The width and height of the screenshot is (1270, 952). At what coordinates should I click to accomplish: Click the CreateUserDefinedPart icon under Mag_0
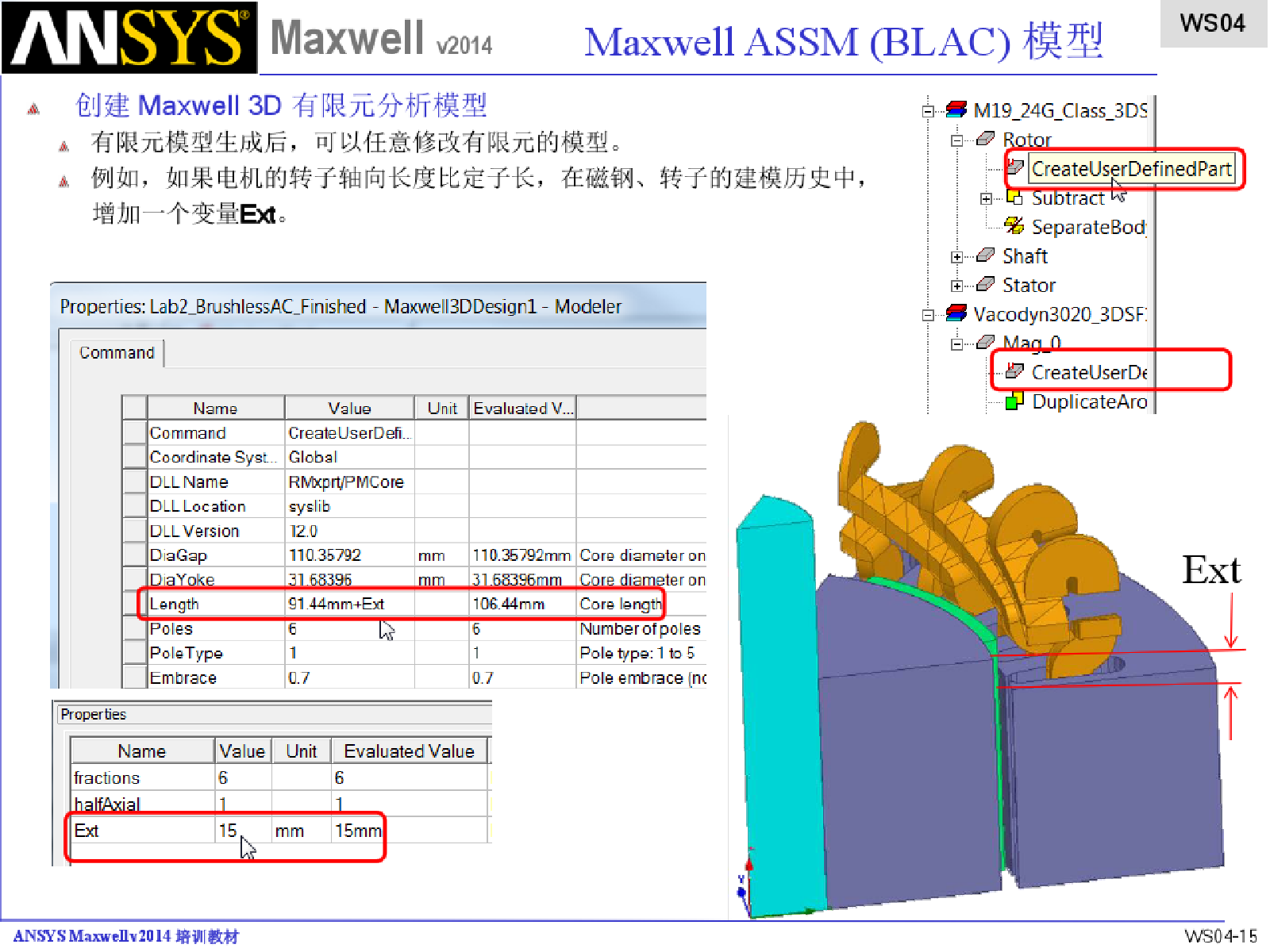click(1014, 371)
